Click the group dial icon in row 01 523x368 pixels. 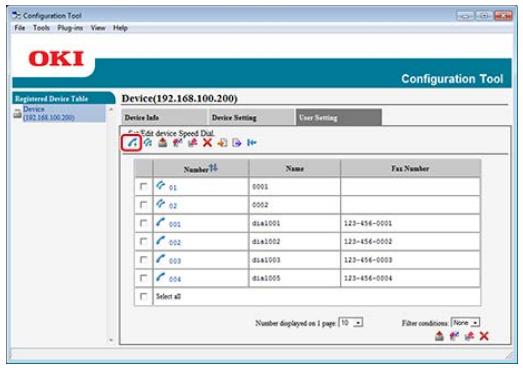160,185
